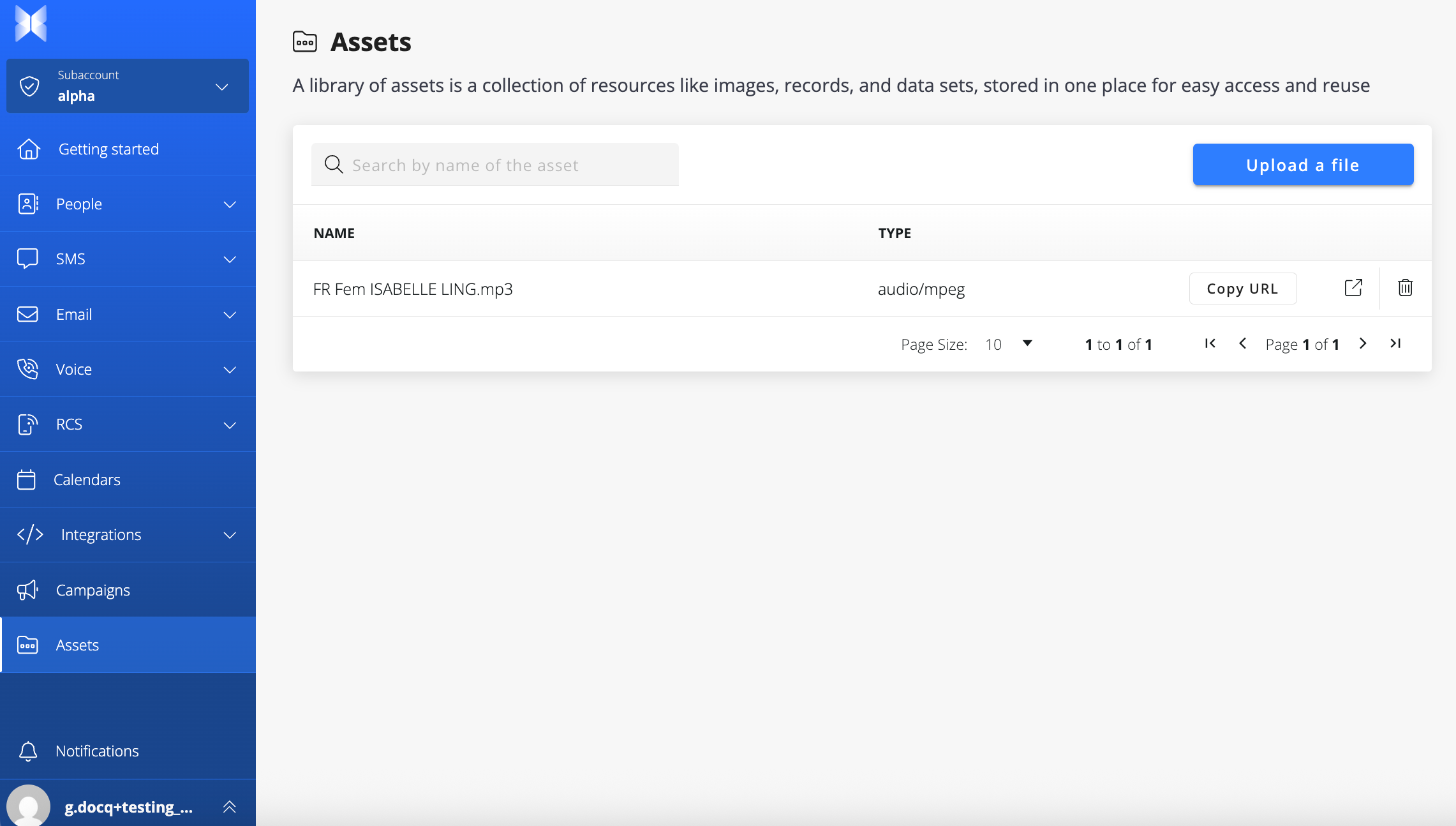Open asset in new window icon
Image resolution: width=1456 pixels, height=826 pixels.
click(x=1353, y=288)
